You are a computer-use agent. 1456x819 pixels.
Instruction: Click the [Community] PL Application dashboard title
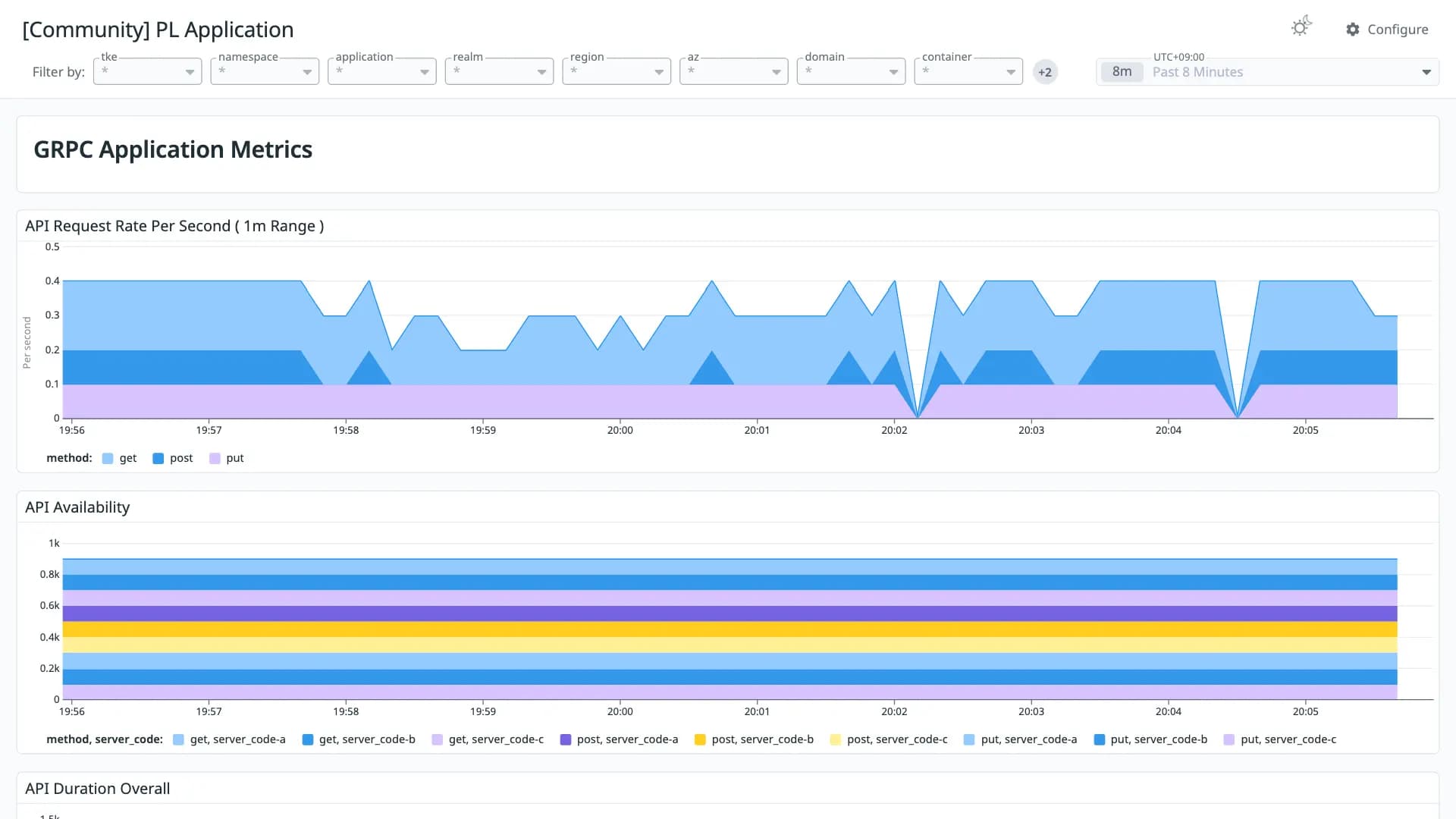tap(158, 30)
